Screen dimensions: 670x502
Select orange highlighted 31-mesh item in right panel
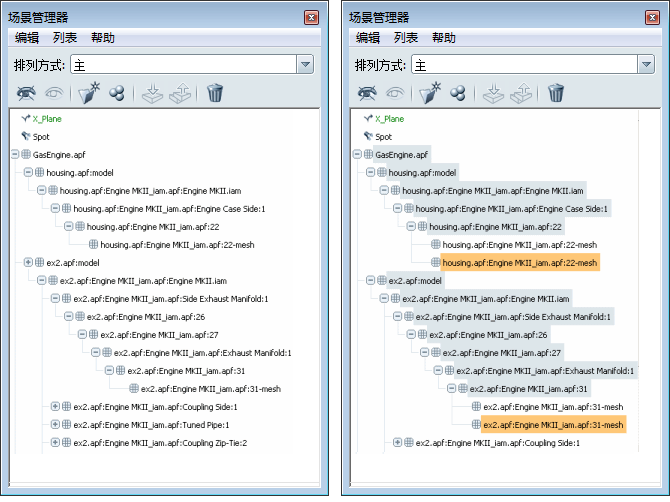[553, 425]
